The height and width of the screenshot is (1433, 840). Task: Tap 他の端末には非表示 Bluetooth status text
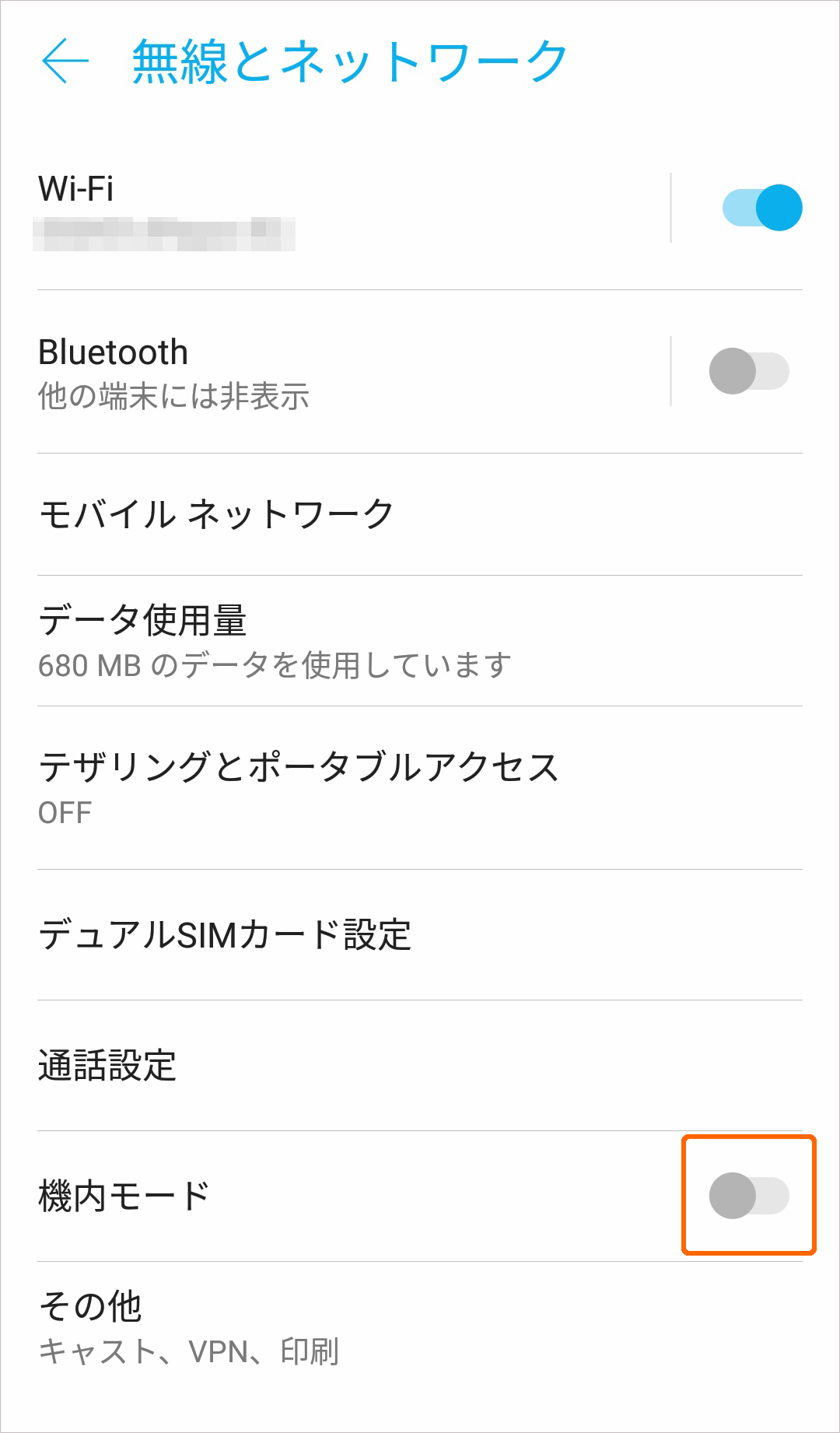click(x=173, y=396)
